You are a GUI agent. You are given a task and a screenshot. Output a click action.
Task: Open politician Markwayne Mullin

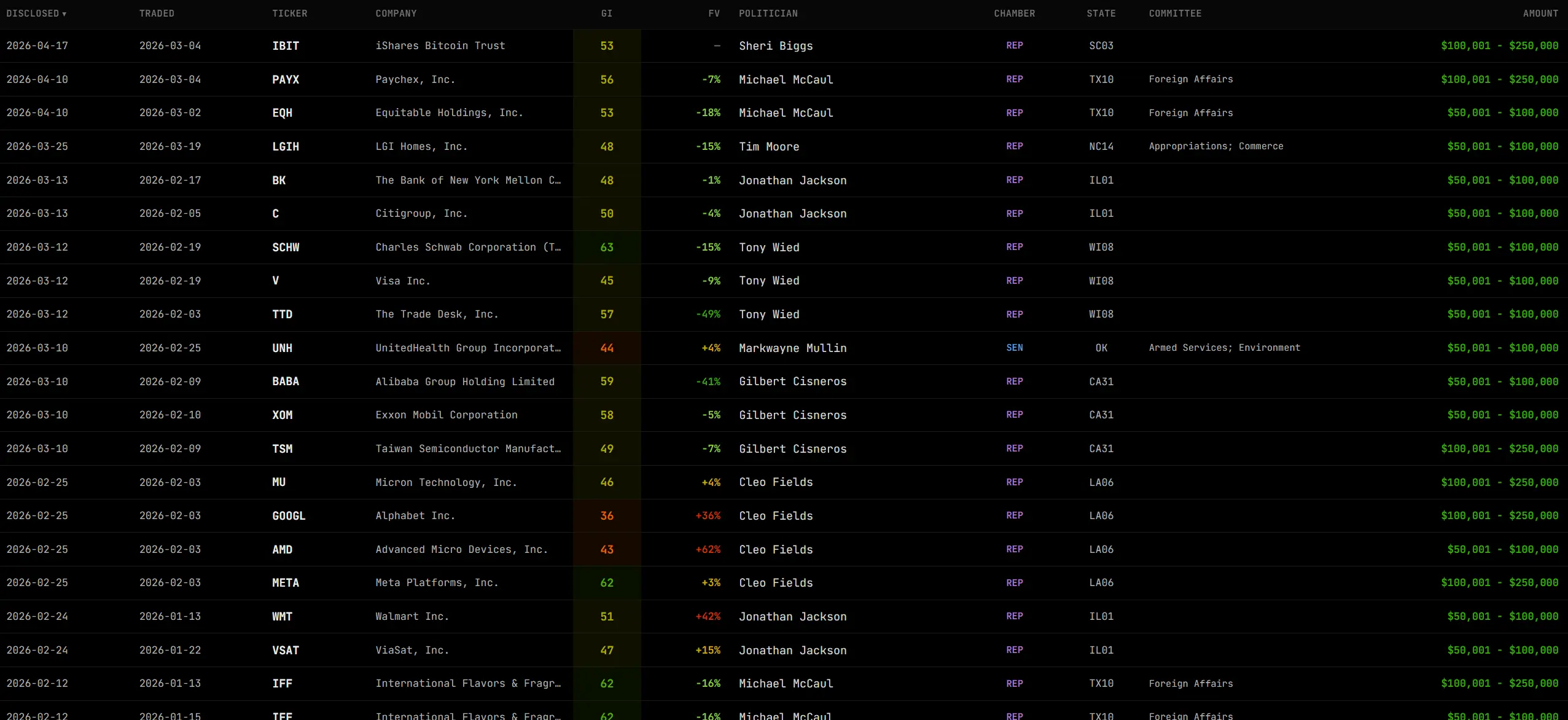tap(792, 348)
